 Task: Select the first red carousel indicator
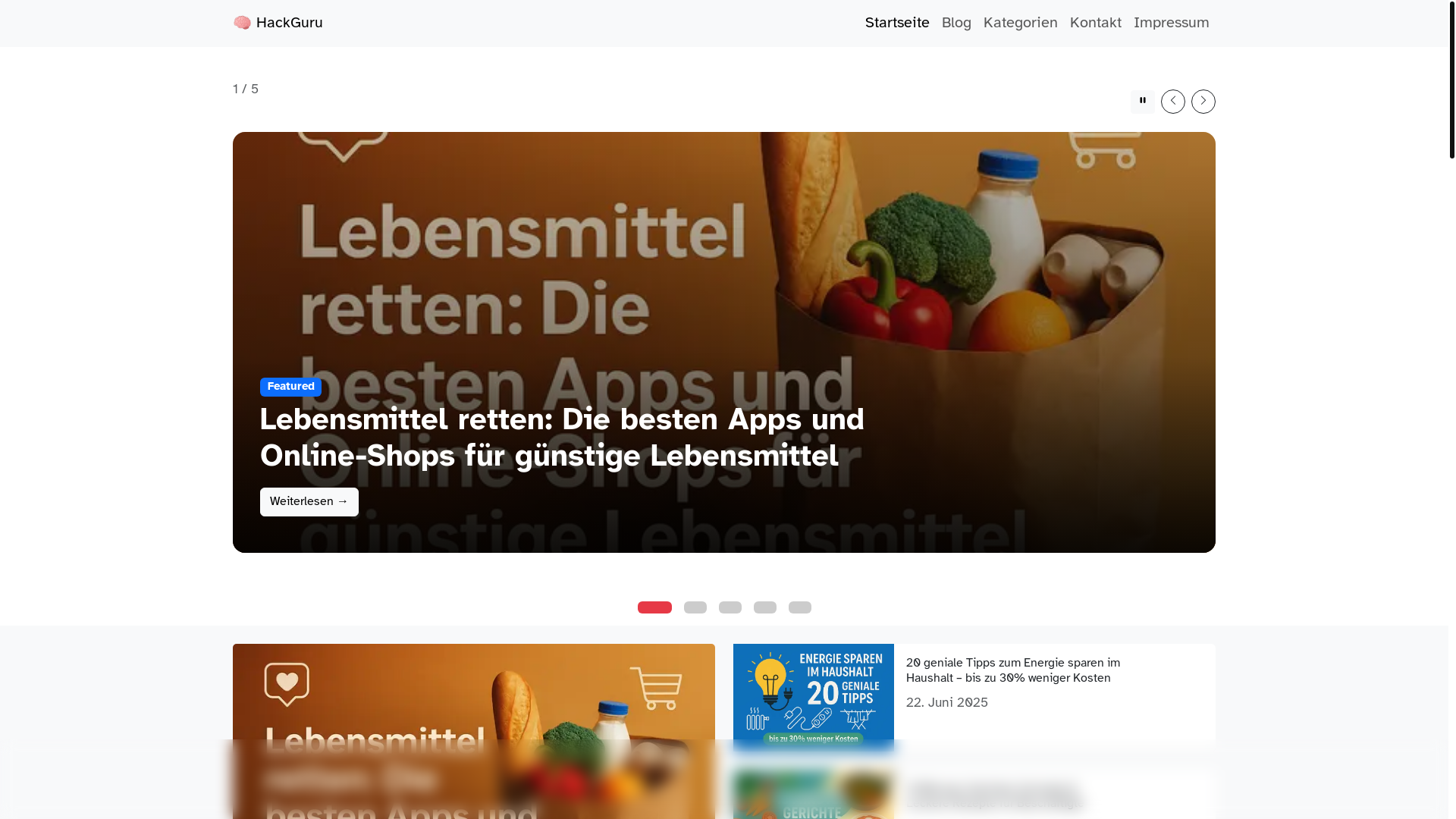(x=654, y=607)
